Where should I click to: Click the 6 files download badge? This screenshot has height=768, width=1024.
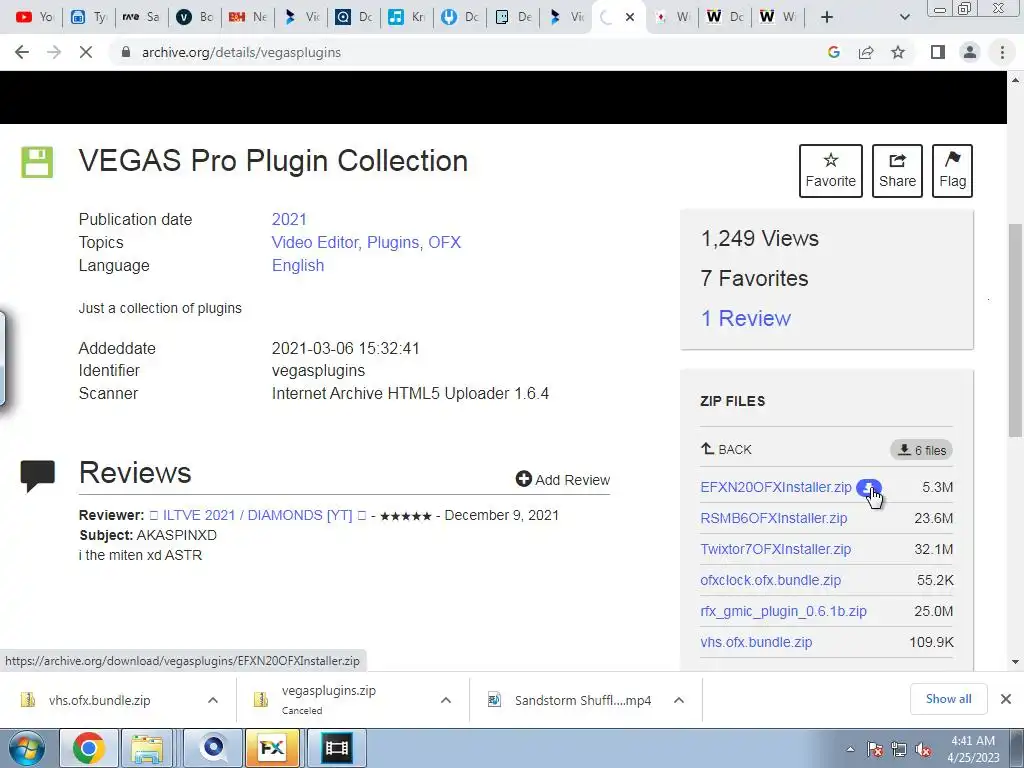[x=921, y=450]
